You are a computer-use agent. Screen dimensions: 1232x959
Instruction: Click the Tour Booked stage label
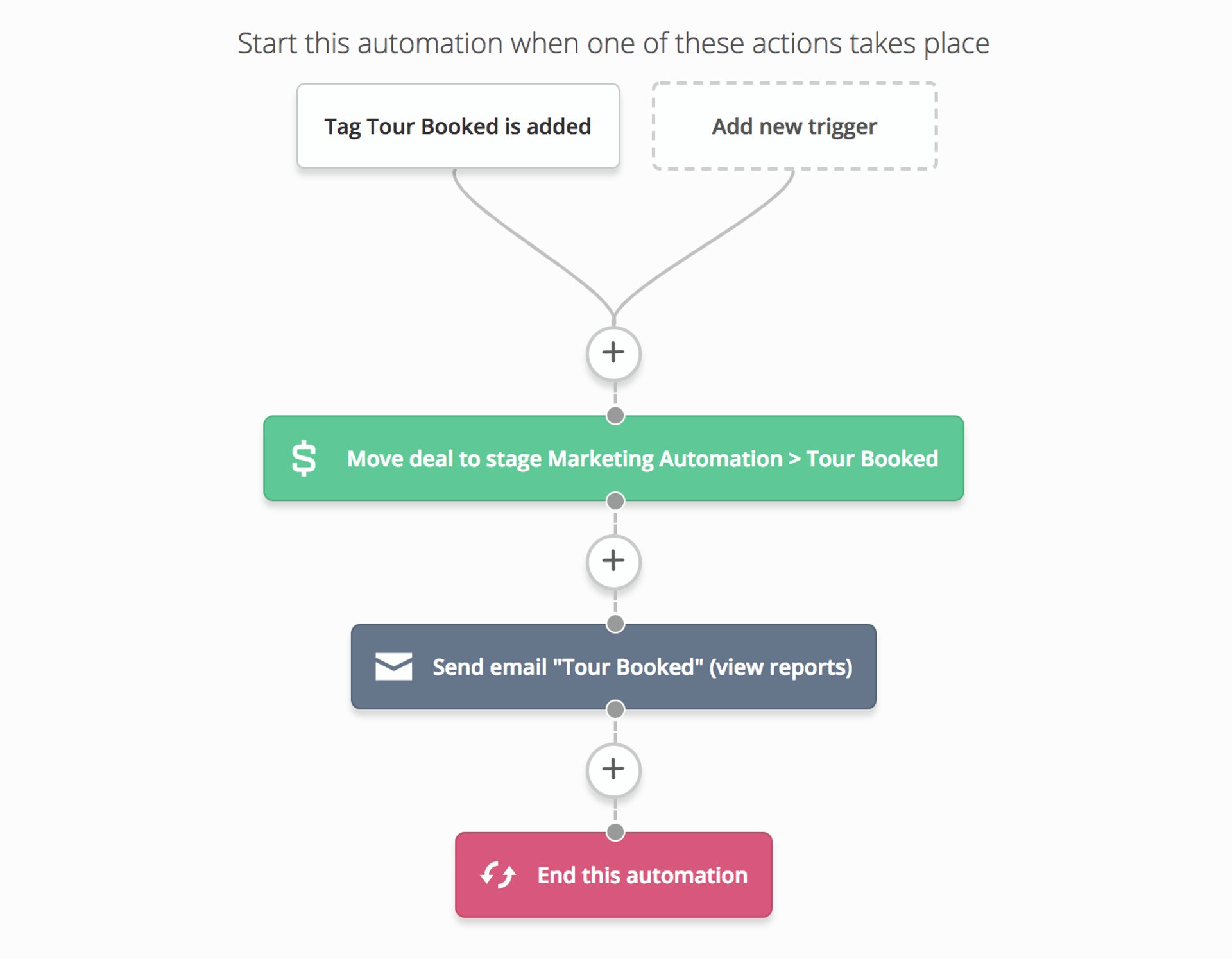pyautogui.click(x=874, y=458)
